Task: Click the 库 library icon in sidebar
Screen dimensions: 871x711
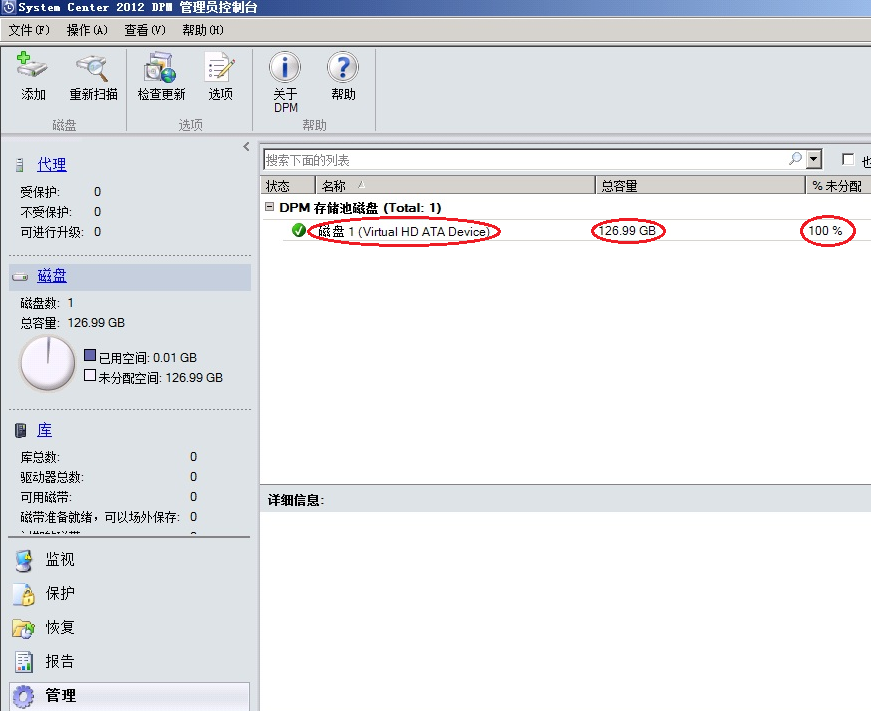Action: pyautogui.click(x=21, y=430)
